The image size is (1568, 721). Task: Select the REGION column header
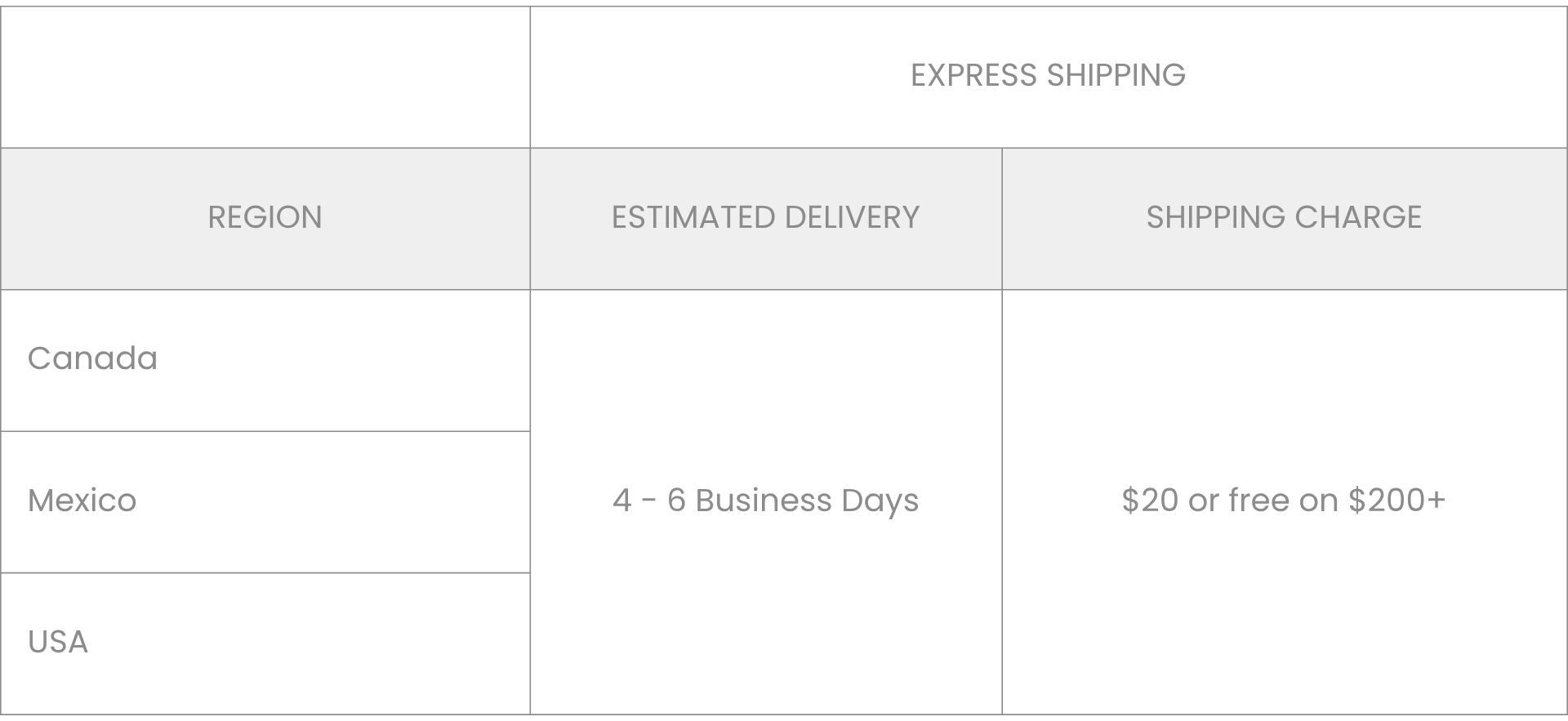[x=265, y=217]
